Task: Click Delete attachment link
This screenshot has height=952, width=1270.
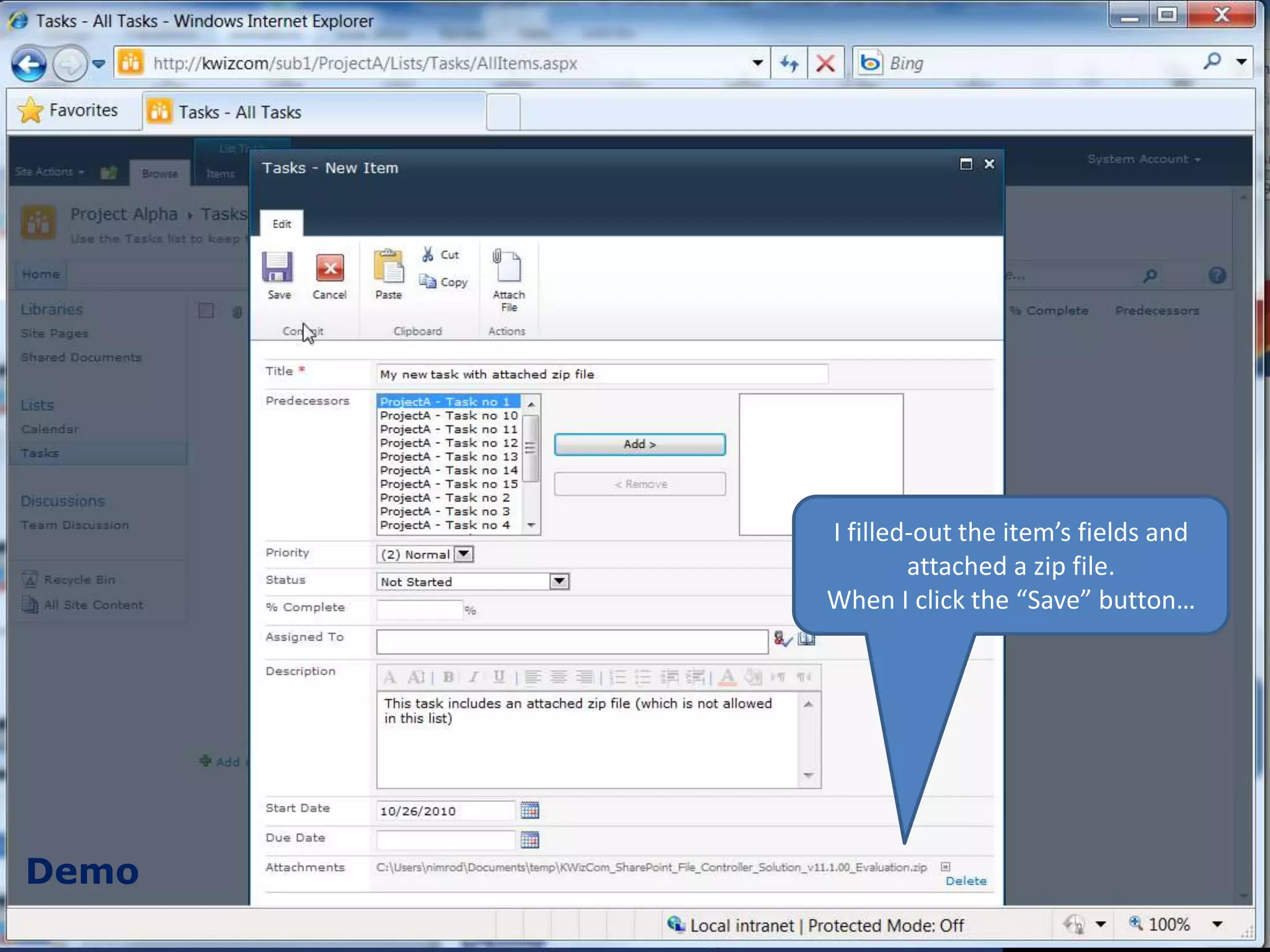Action: [966, 881]
